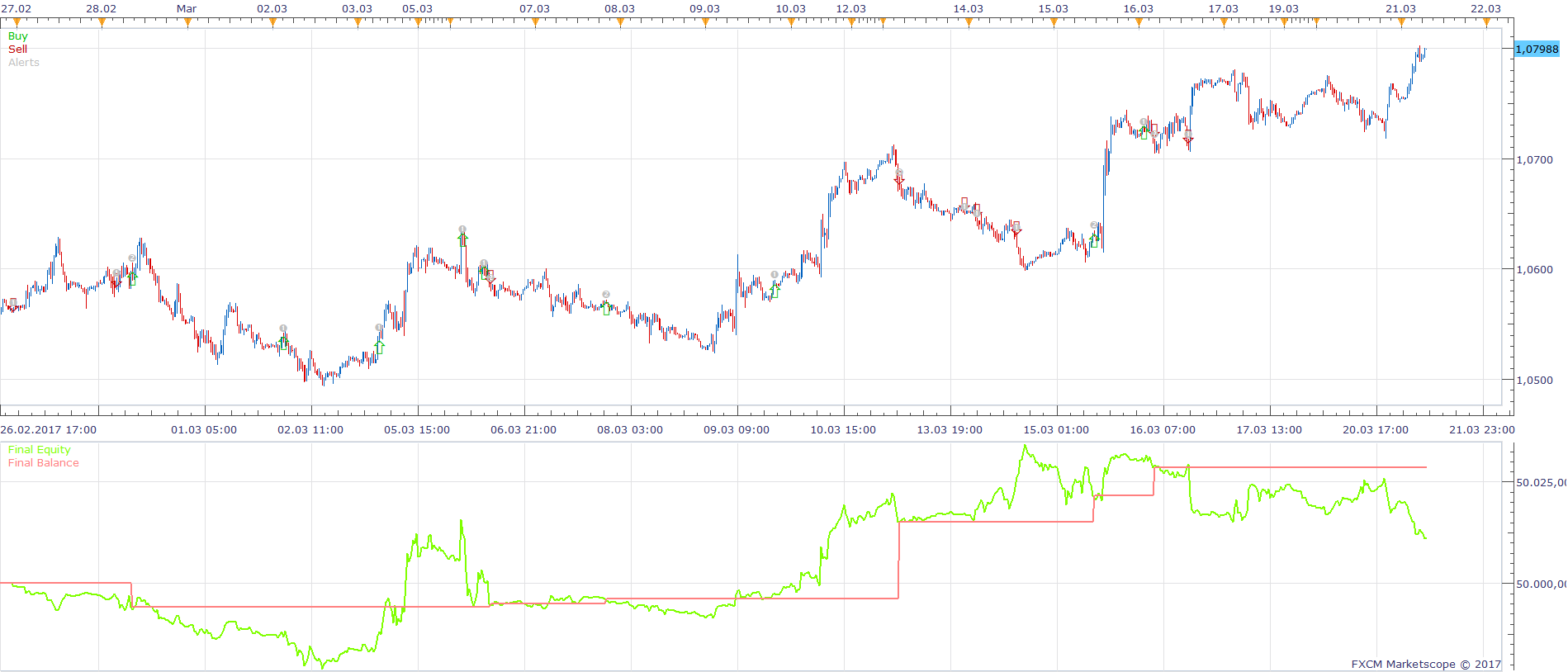Click the 08.03 03:00 time label

[630, 430]
